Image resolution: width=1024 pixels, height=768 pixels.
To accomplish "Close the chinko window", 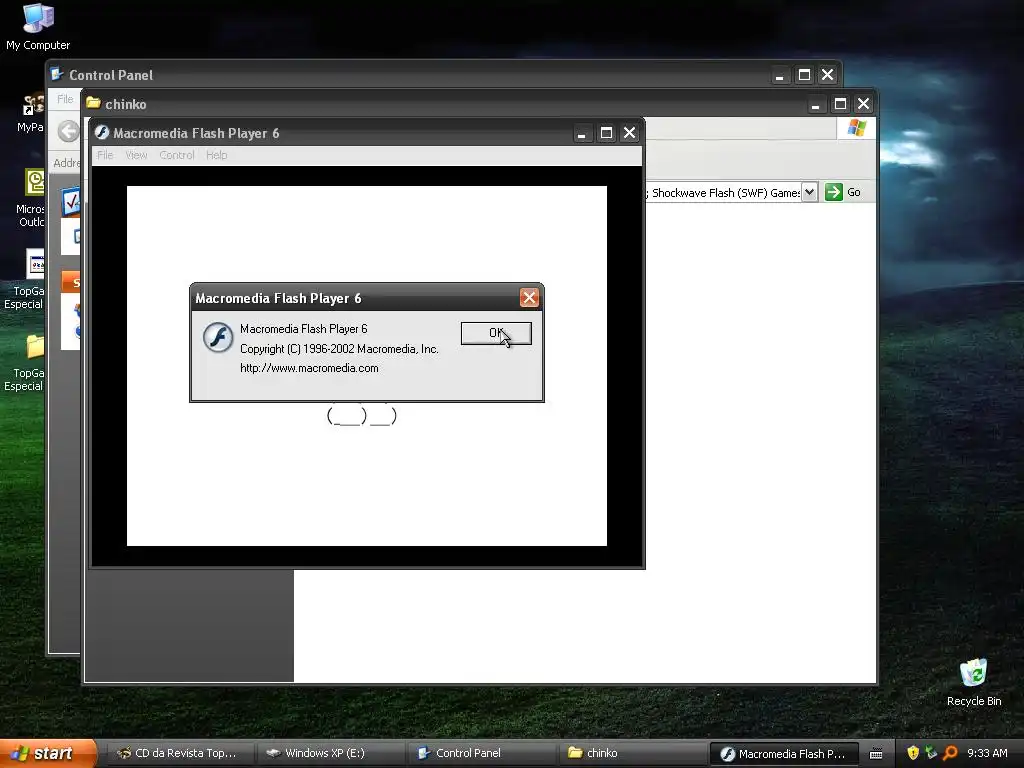I will (x=863, y=104).
